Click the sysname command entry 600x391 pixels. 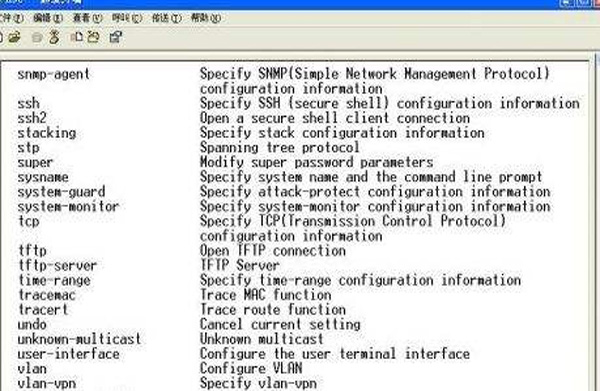pos(43,178)
